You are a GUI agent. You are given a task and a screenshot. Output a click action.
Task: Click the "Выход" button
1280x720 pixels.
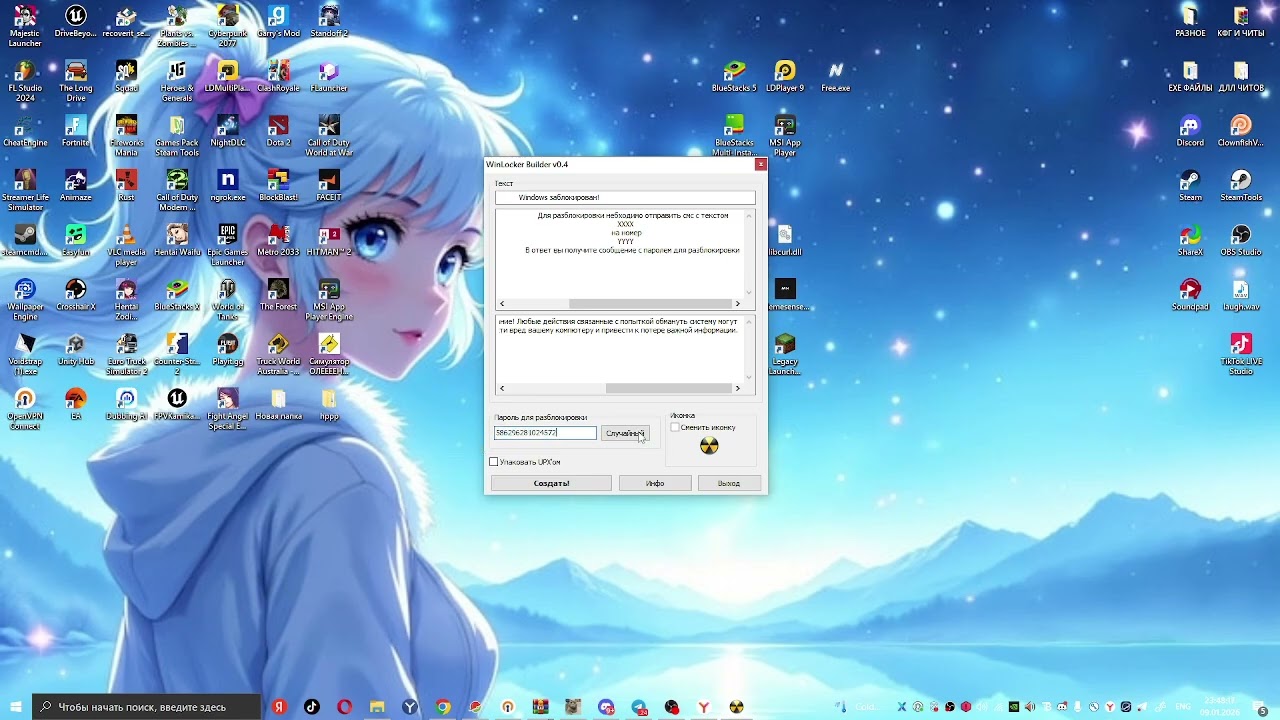coord(729,483)
